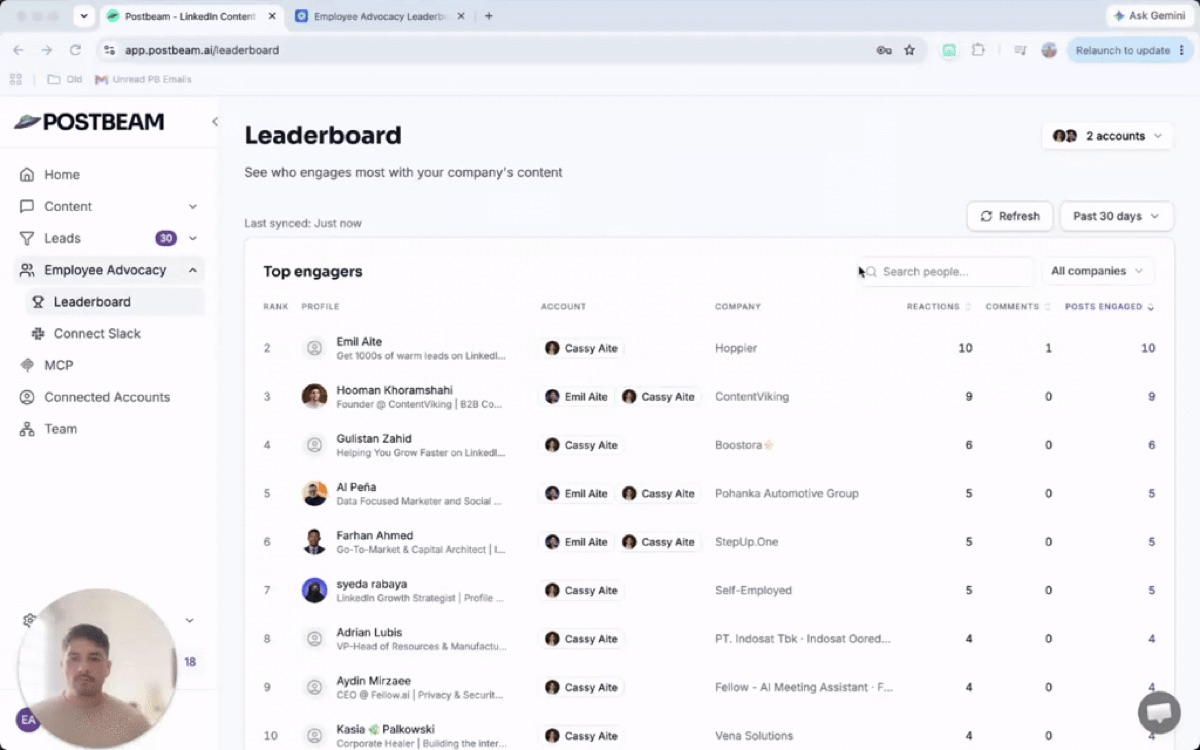Open the tab search dropdown arrow
1200x750 pixels.
coord(84,16)
